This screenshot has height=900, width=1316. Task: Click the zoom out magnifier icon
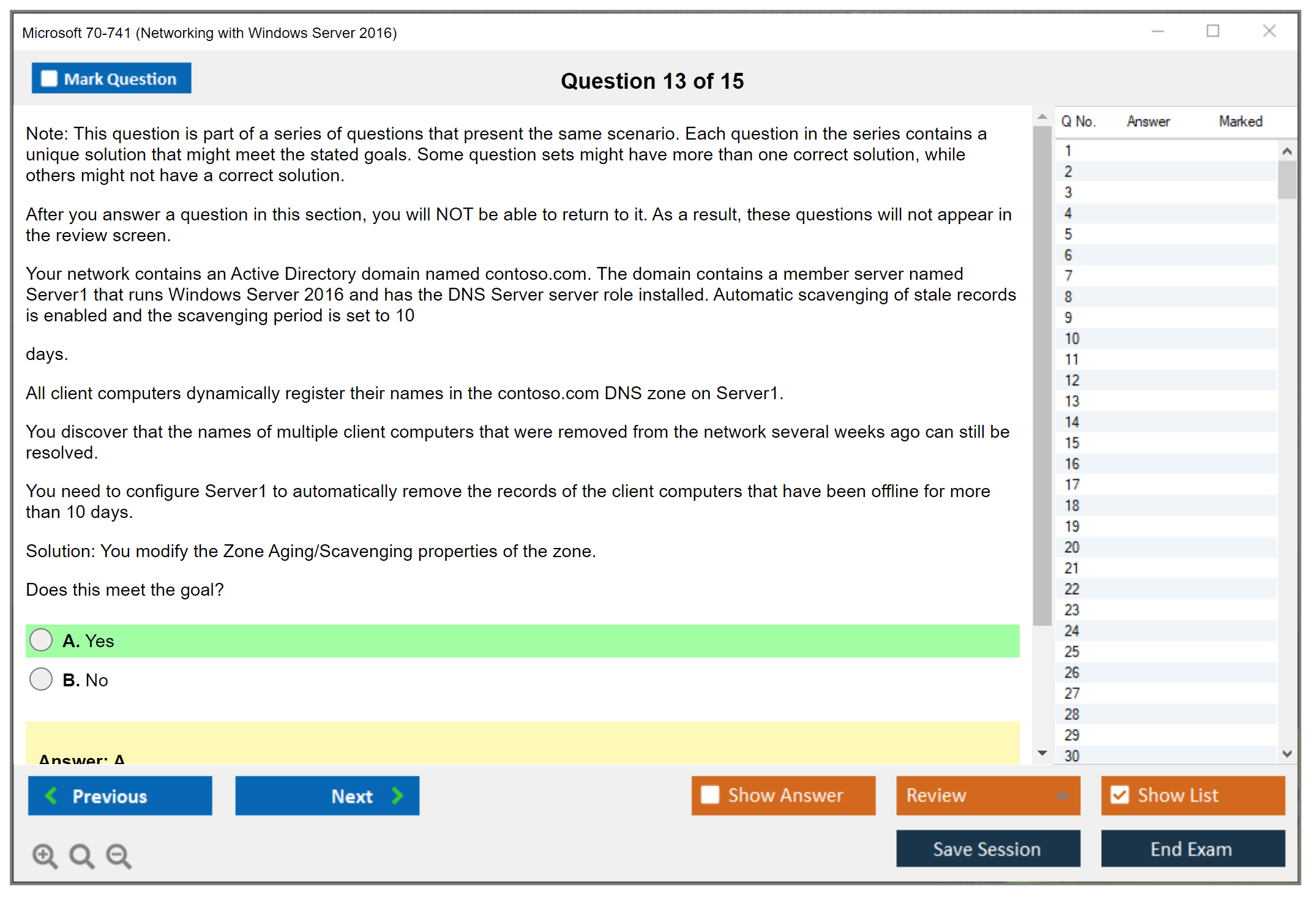[x=119, y=855]
